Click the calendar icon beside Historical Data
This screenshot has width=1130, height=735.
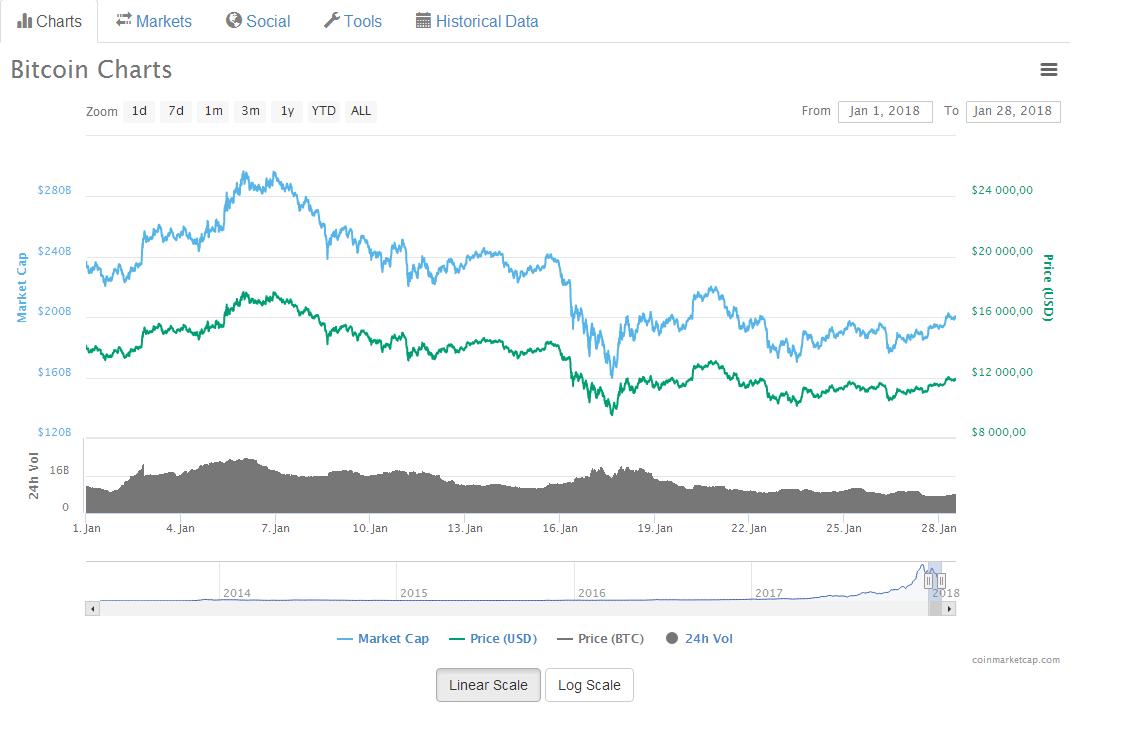tap(423, 20)
